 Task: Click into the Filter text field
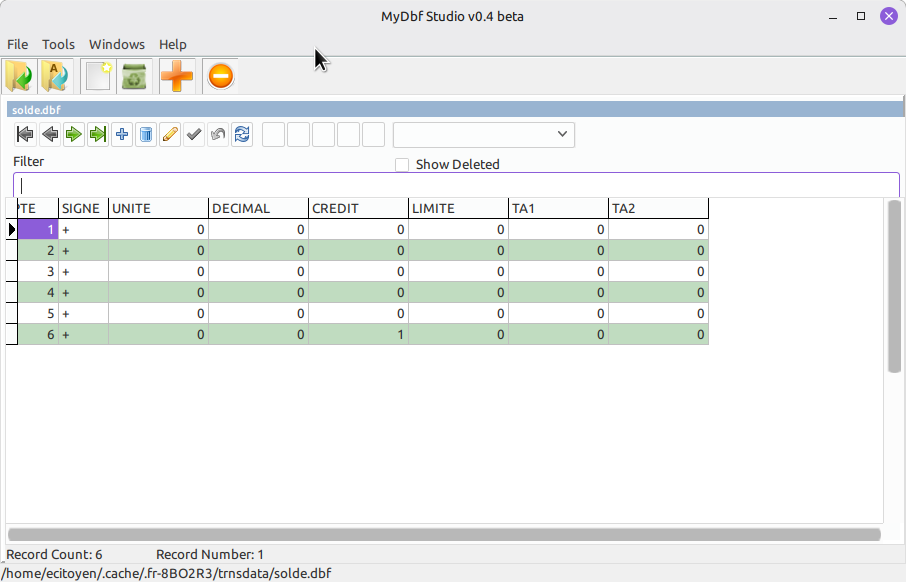click(x=456, y=185)
